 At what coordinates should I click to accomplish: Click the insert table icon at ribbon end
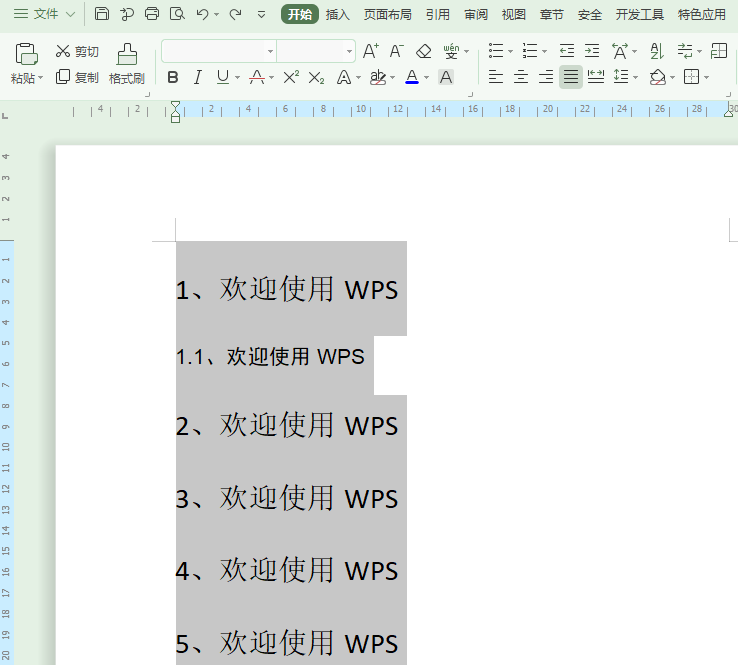[719, 51]
